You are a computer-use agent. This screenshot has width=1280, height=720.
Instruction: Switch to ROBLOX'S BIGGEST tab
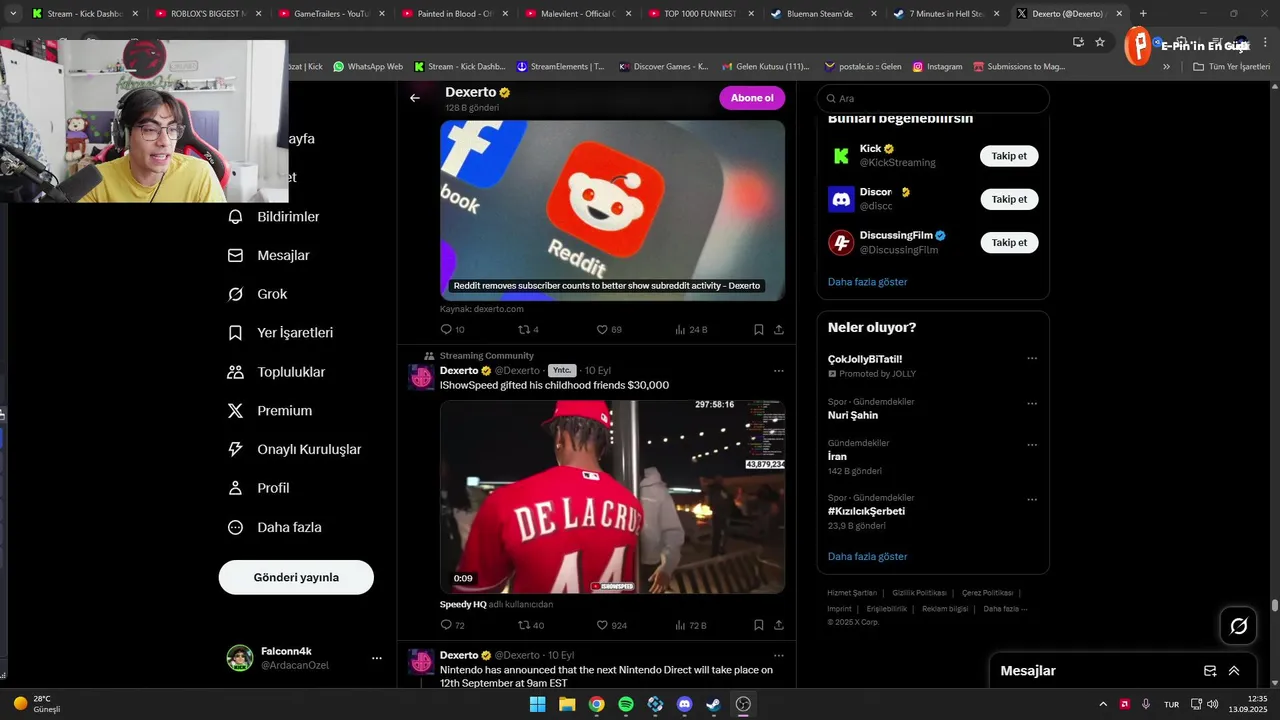pyautogui.click(x=208, y=14)
